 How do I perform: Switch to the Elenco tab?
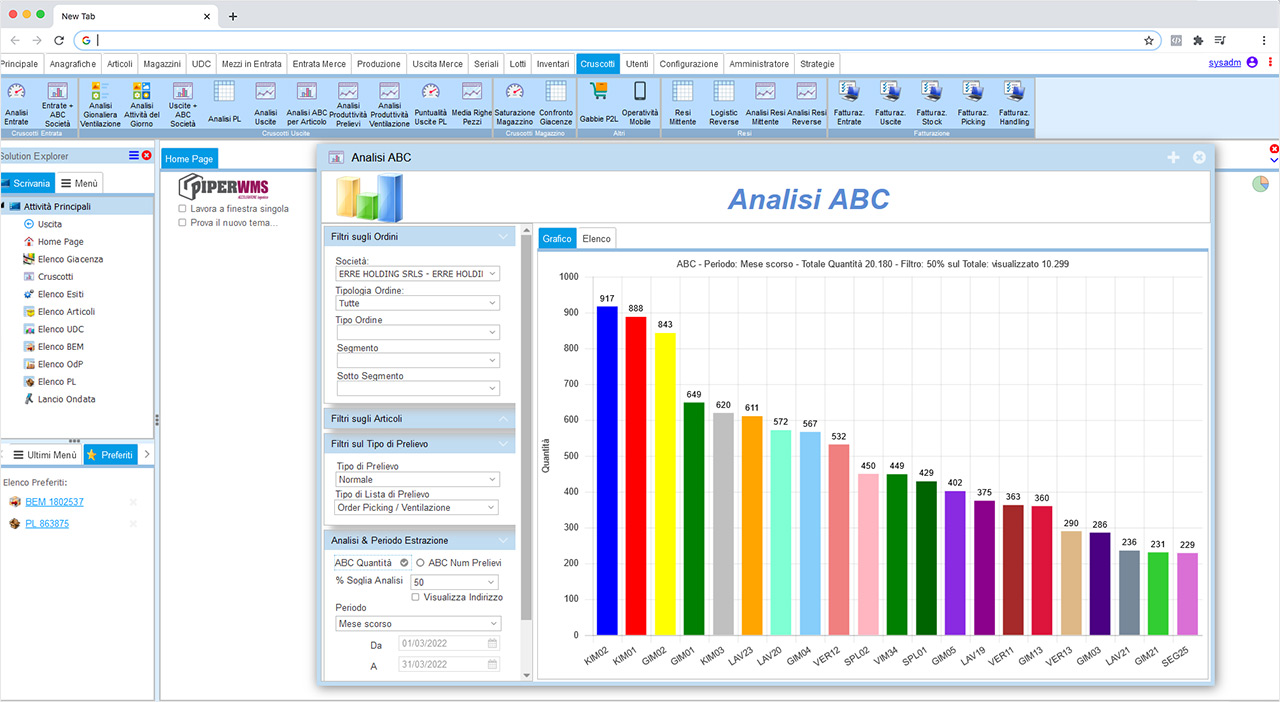click(597, 239)
